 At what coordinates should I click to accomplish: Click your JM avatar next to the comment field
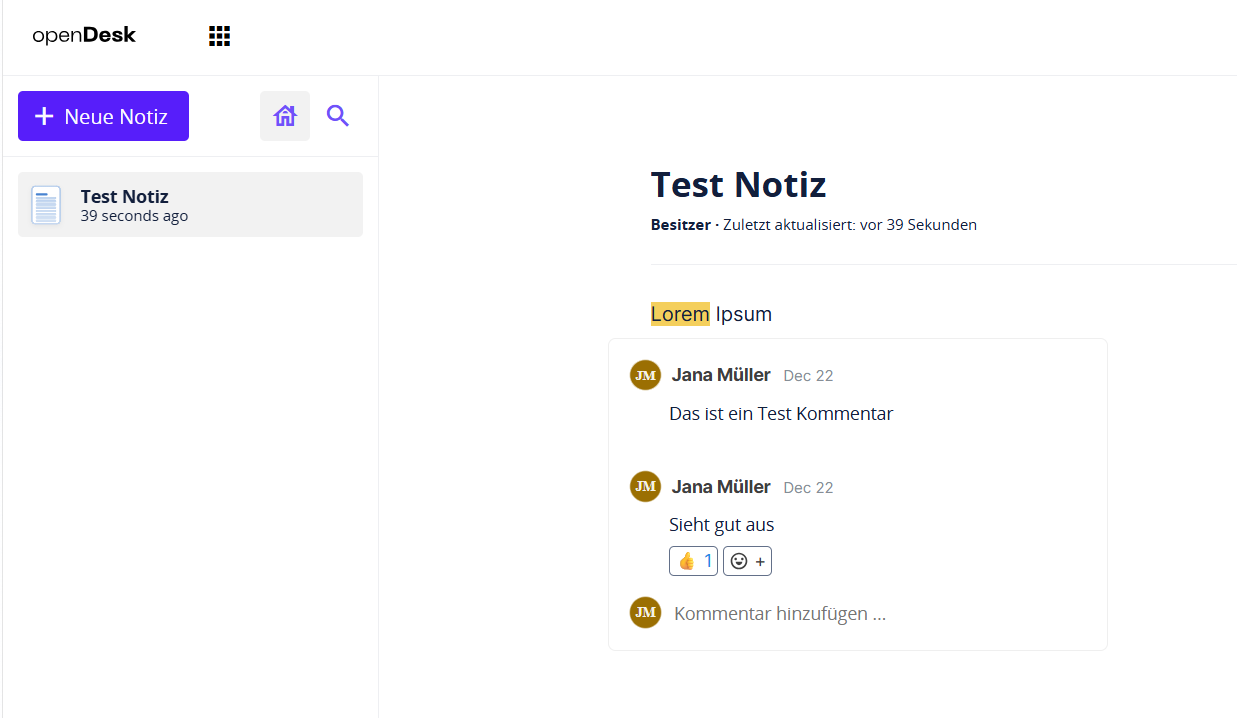point(645,612)
